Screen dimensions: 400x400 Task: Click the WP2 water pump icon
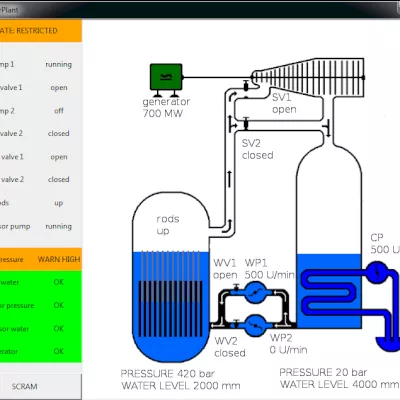255,325
